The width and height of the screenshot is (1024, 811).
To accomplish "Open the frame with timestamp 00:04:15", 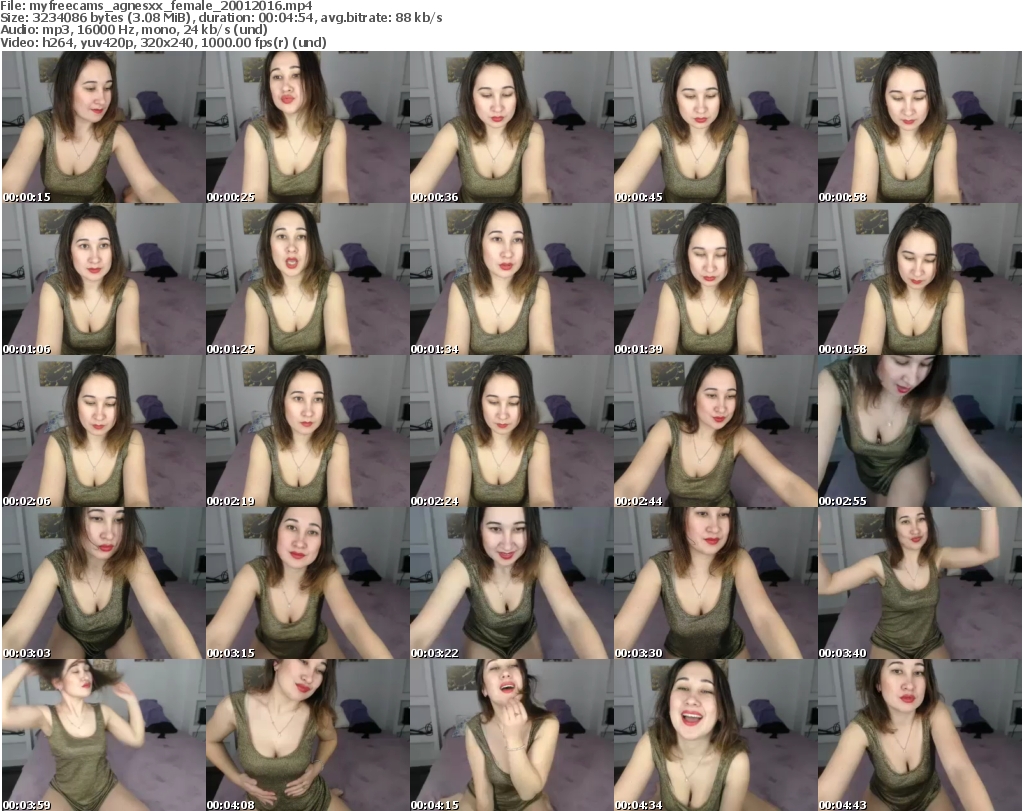I will (511, 735).
